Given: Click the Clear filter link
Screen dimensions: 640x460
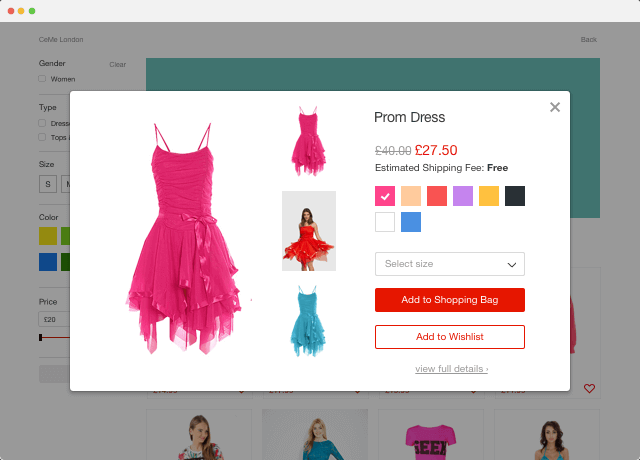Looking at the screenshot, I should tap(118, 64).
